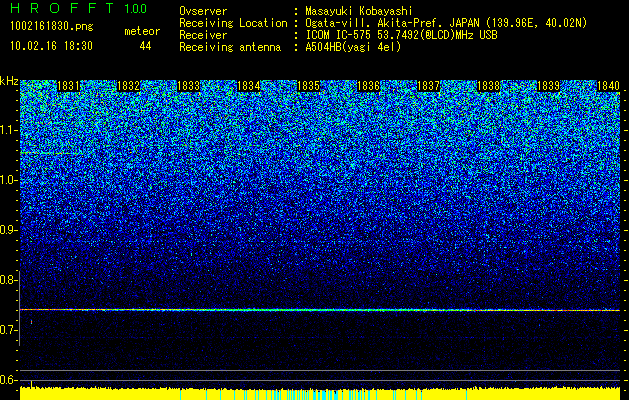This screenshot has height=400, width=629.
Task: Click the 1833 time marker
Action: click(x=189, y=86)
